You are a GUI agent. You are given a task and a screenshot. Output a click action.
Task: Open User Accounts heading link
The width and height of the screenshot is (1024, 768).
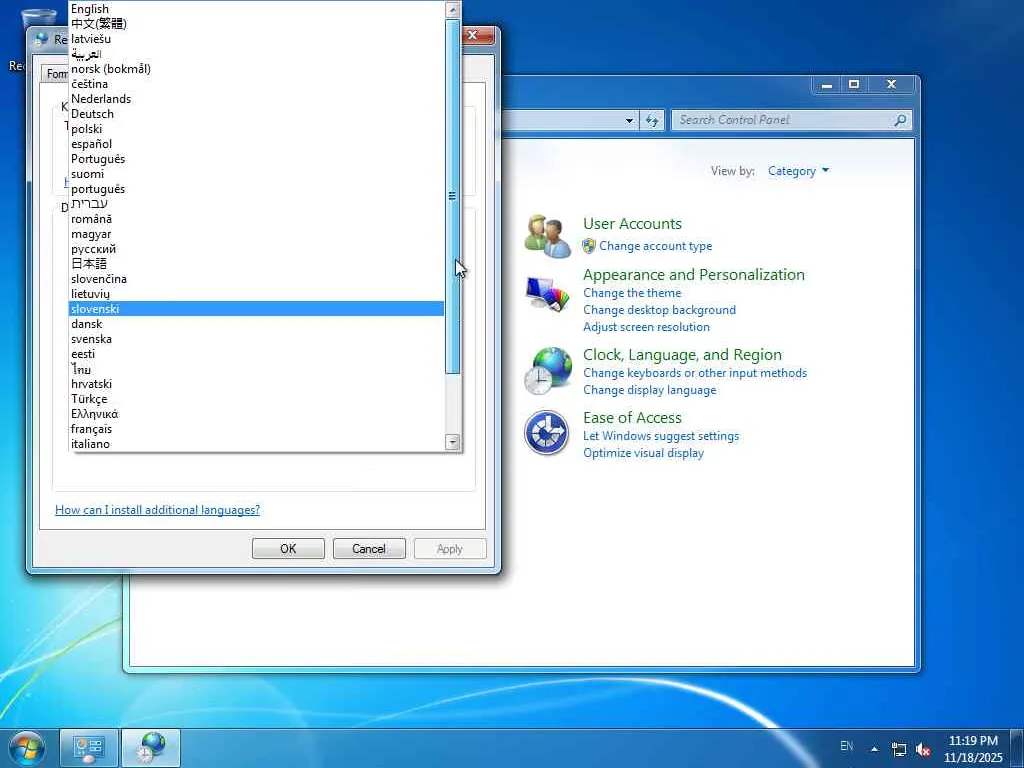632,223
